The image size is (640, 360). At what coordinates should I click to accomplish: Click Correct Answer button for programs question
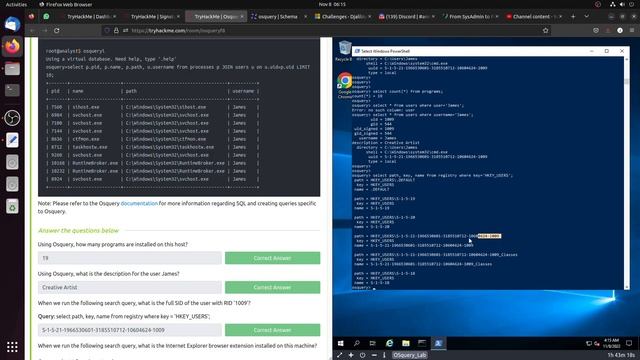(x=272, y=258)
